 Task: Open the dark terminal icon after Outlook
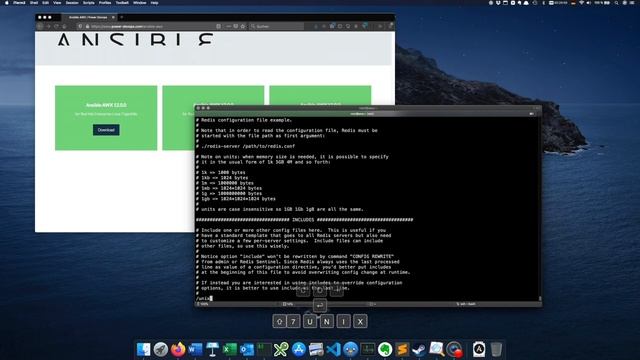click(x=264, y=349)
